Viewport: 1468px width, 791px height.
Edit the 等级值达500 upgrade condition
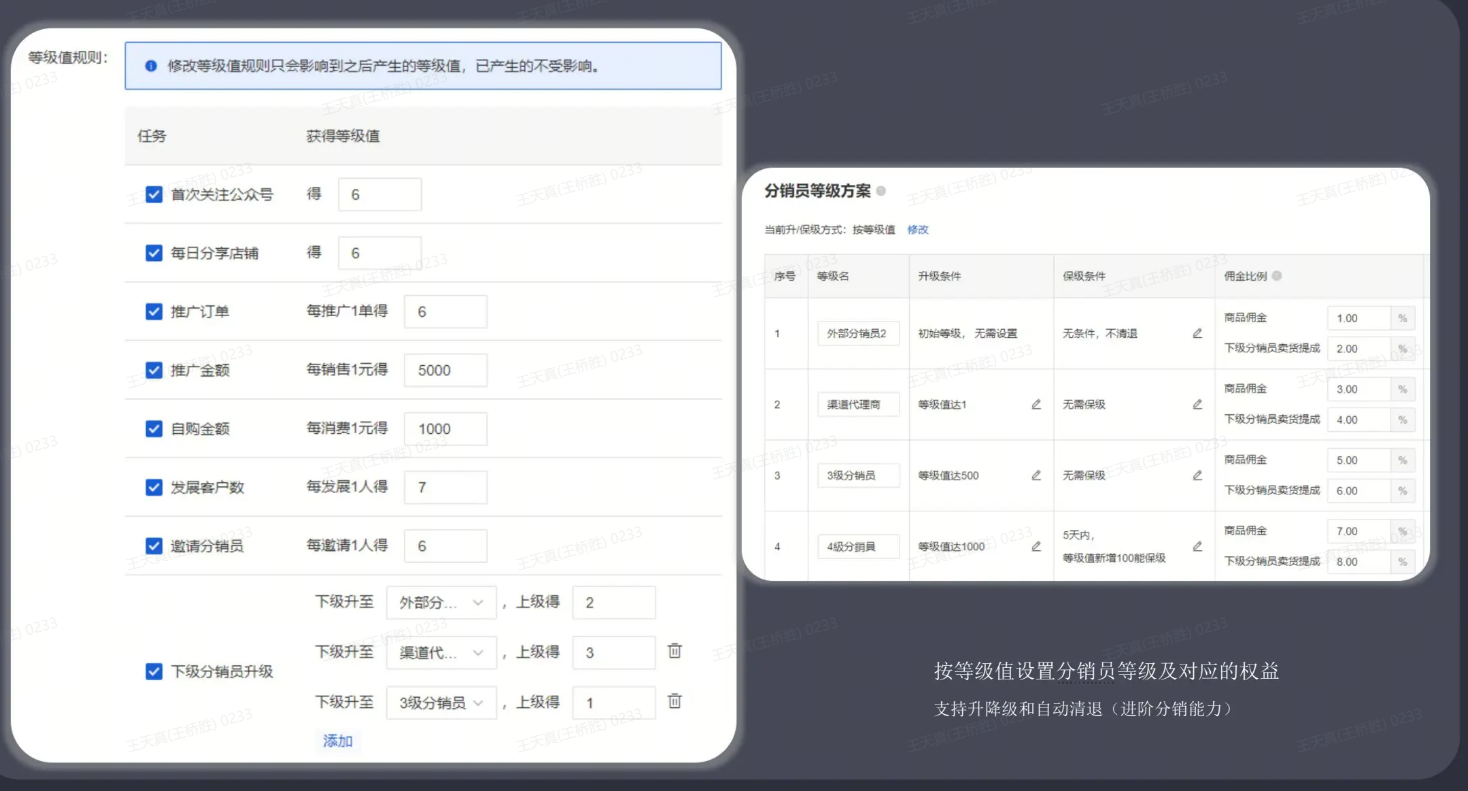tap(1036, 475)
